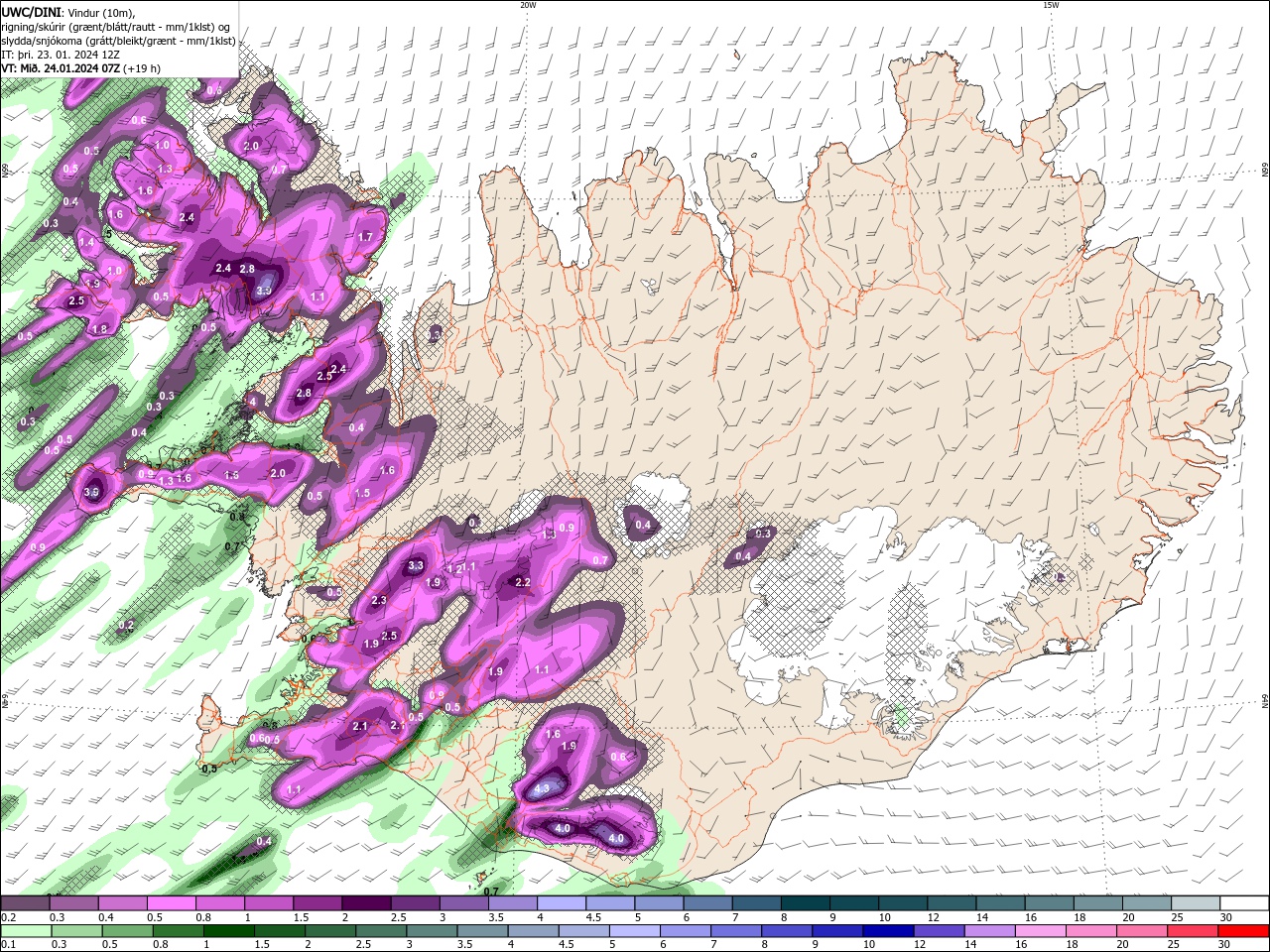Click the 1.7 snowfall value on map
1270x952 pixels.
coord(365,237)
